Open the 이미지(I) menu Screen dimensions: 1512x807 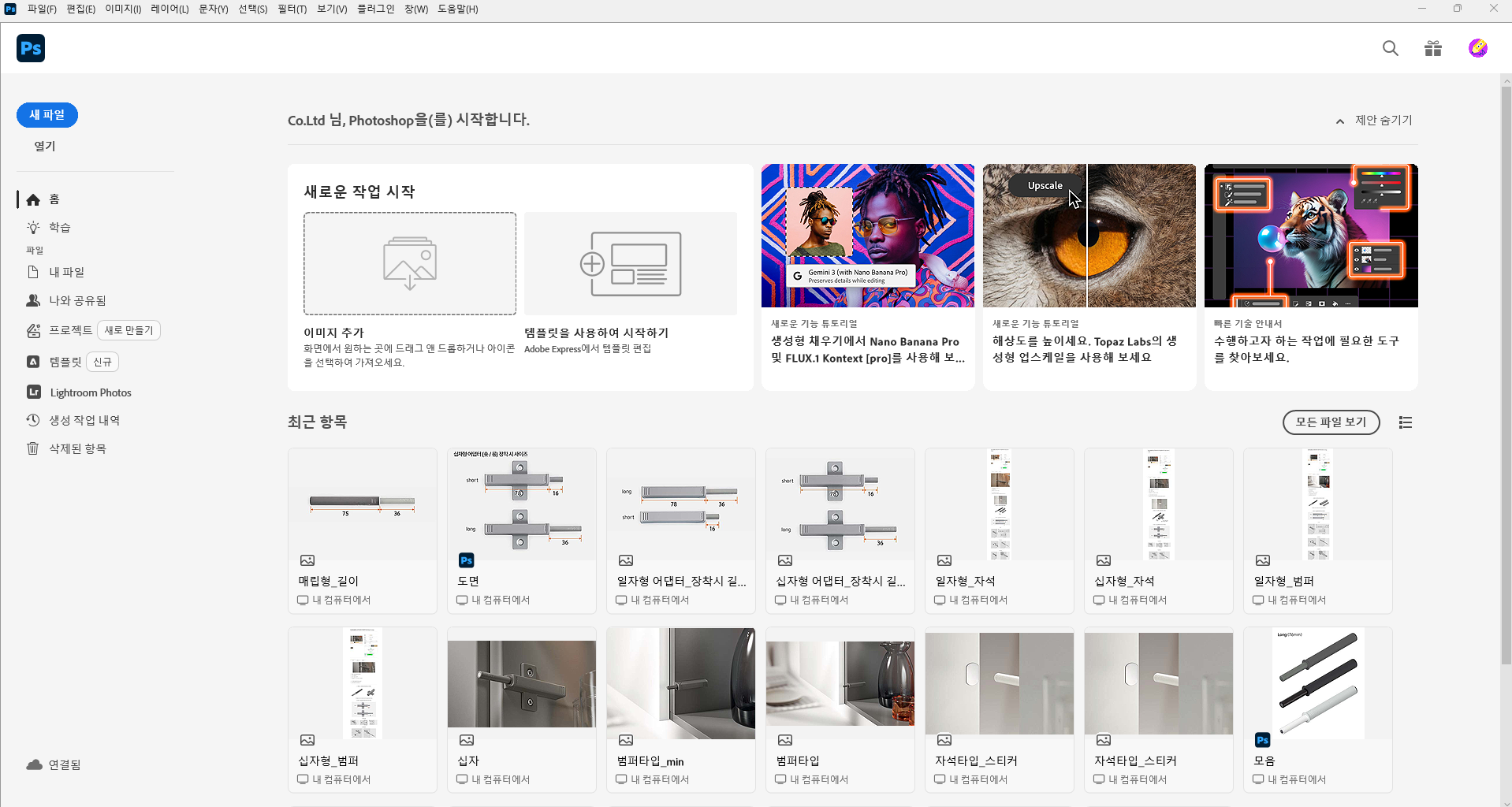click(123, 9)
